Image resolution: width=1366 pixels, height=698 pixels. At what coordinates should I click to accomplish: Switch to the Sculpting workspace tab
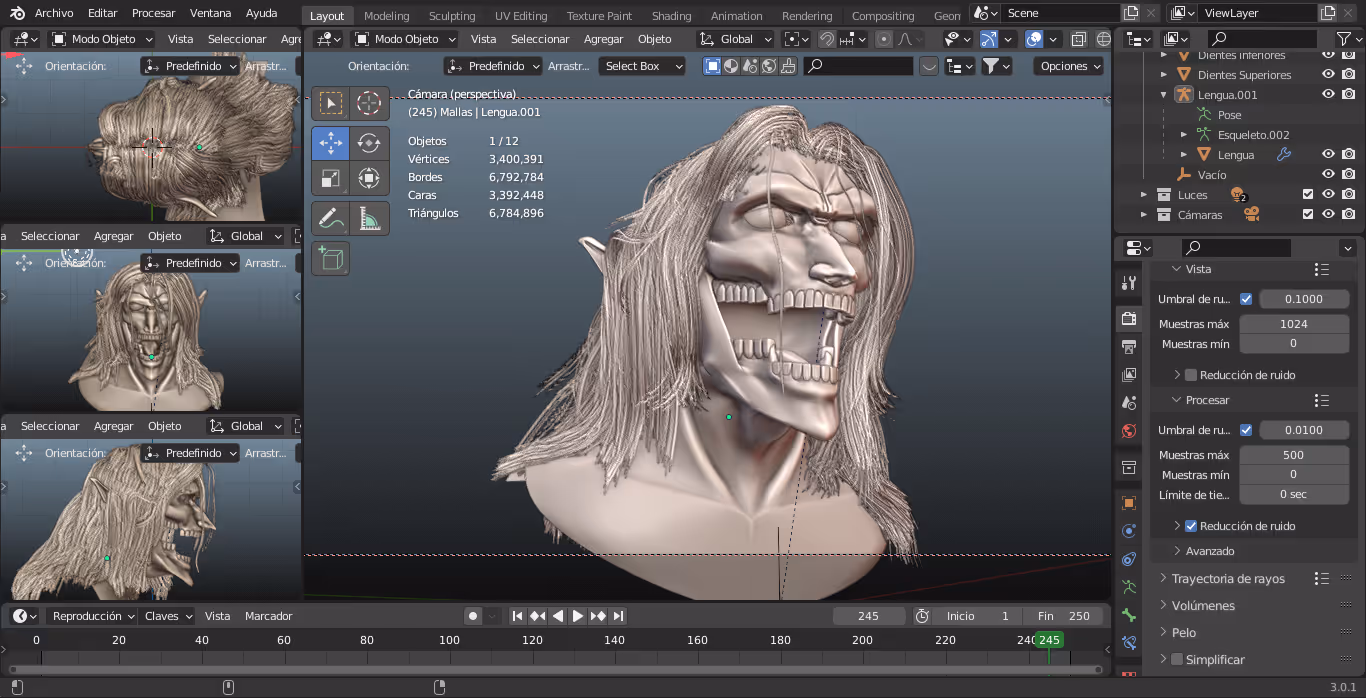tap(452, 16)
